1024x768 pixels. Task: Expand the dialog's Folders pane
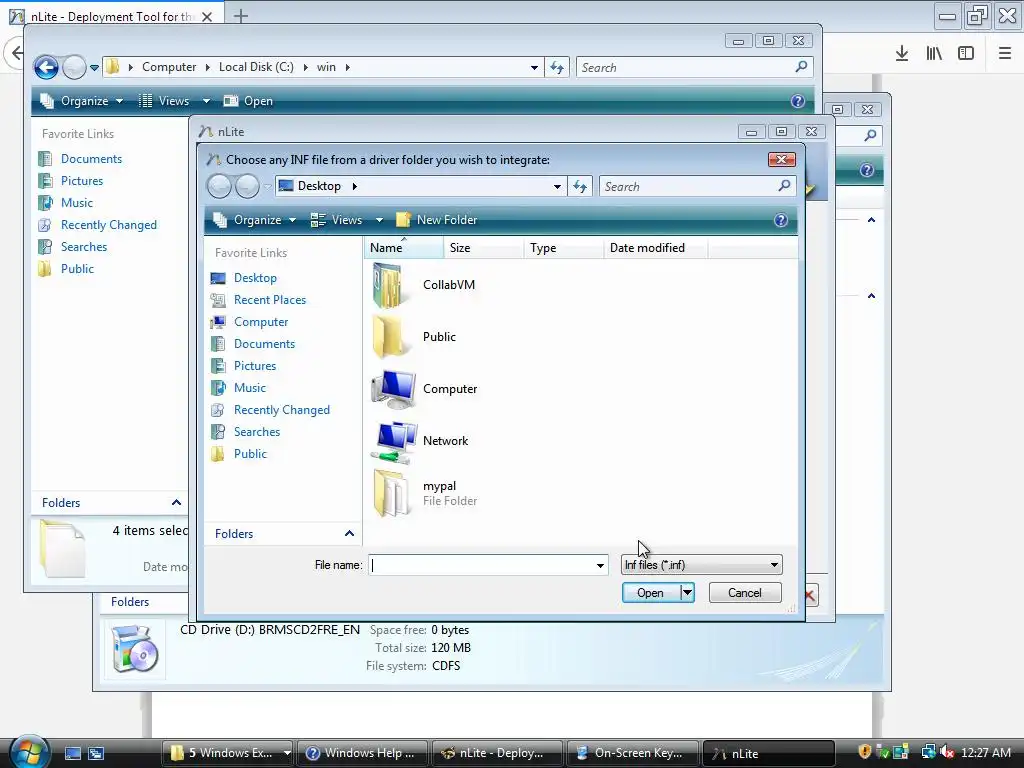click(x=349, y=534)
